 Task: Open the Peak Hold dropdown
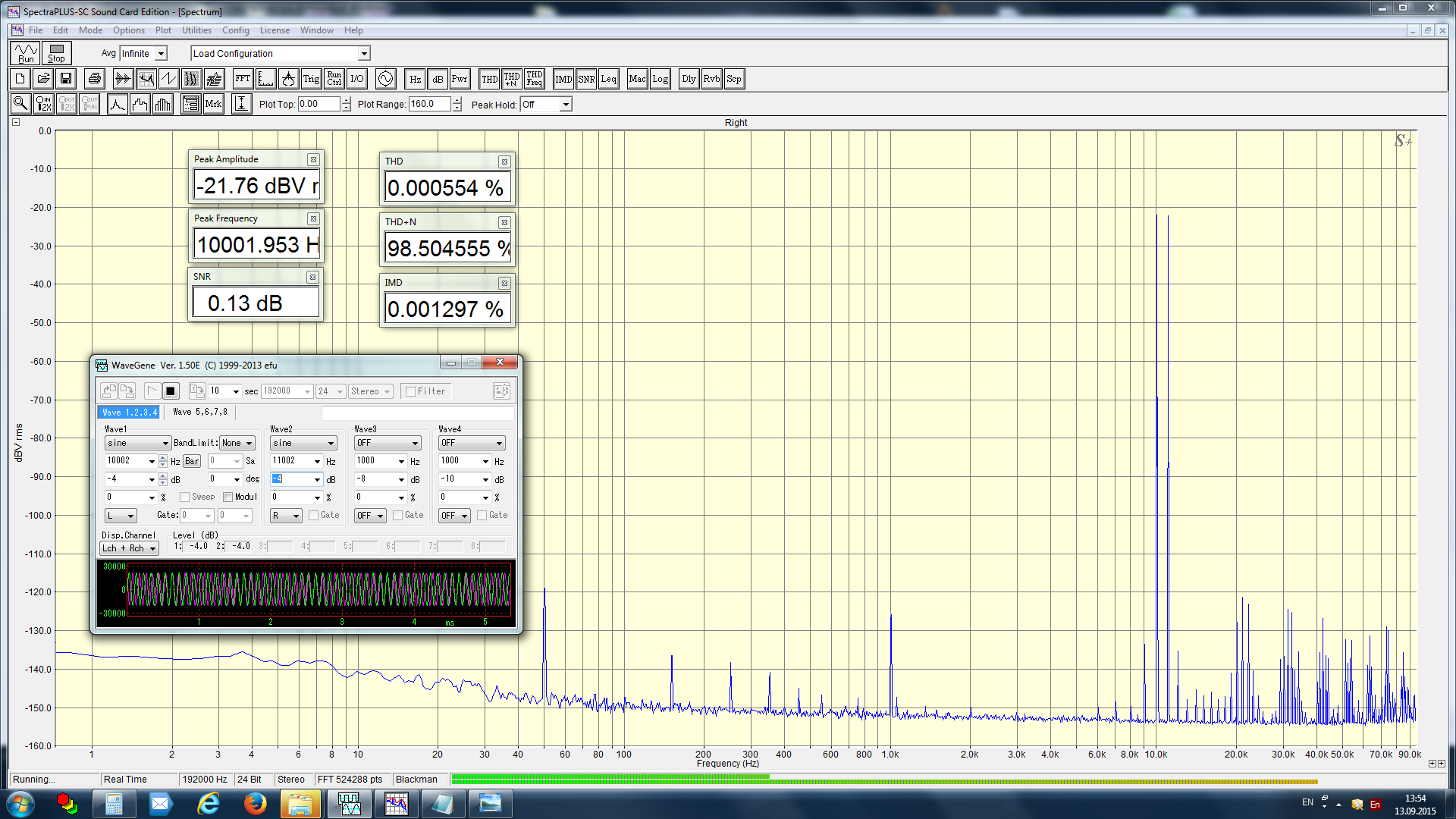(566, 105)
